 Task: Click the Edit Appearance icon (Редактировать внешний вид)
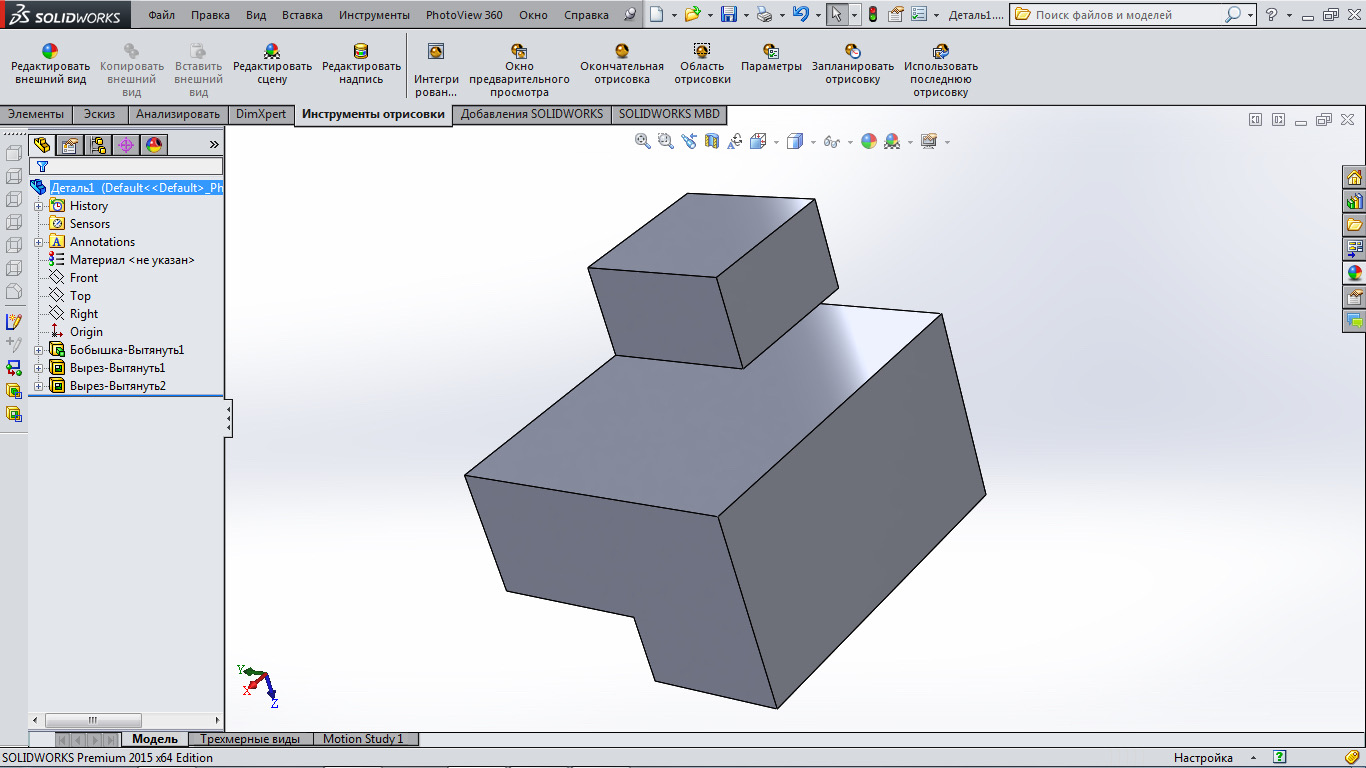[50, 52]
